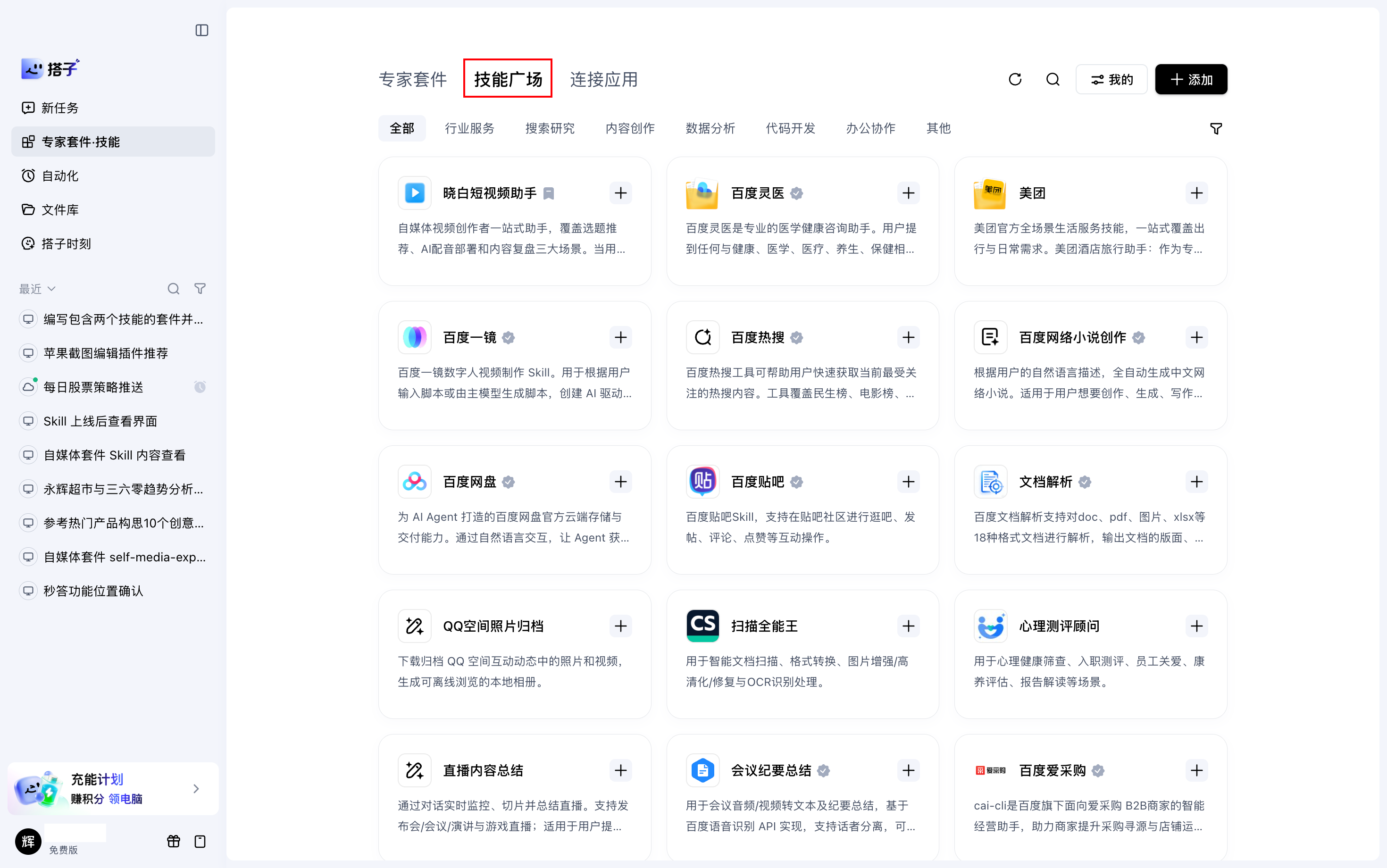Add the 会议纪要总结 skill
The width and height of the screenshot is (1387, 868).
(x=908, y=770)
